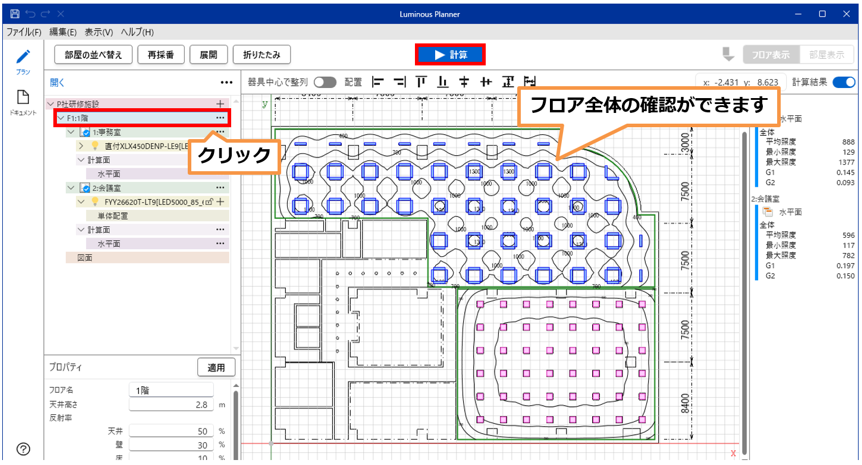
Task: Open the ファイル(F) menu
Action: [x=22, y=32]
